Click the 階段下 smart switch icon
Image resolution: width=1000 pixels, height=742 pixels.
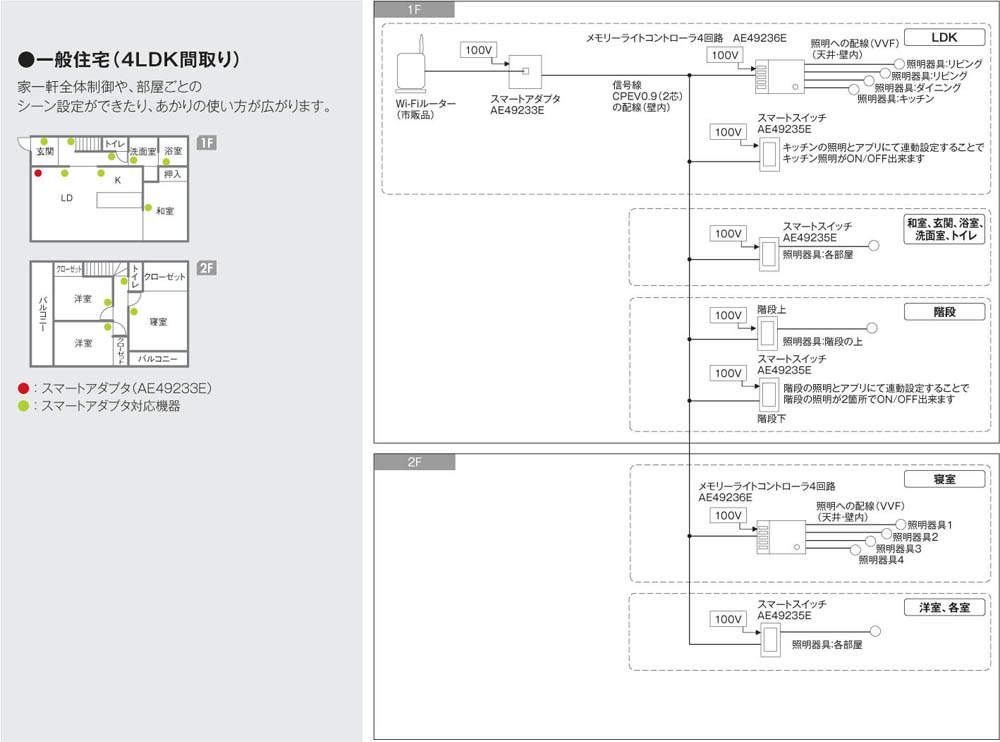(x=769, y=395)
